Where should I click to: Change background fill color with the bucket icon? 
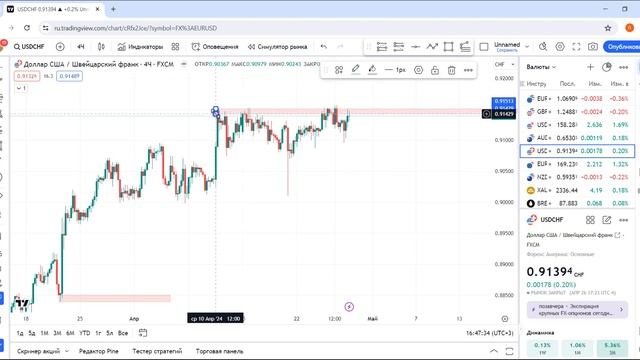coord(372,70)
